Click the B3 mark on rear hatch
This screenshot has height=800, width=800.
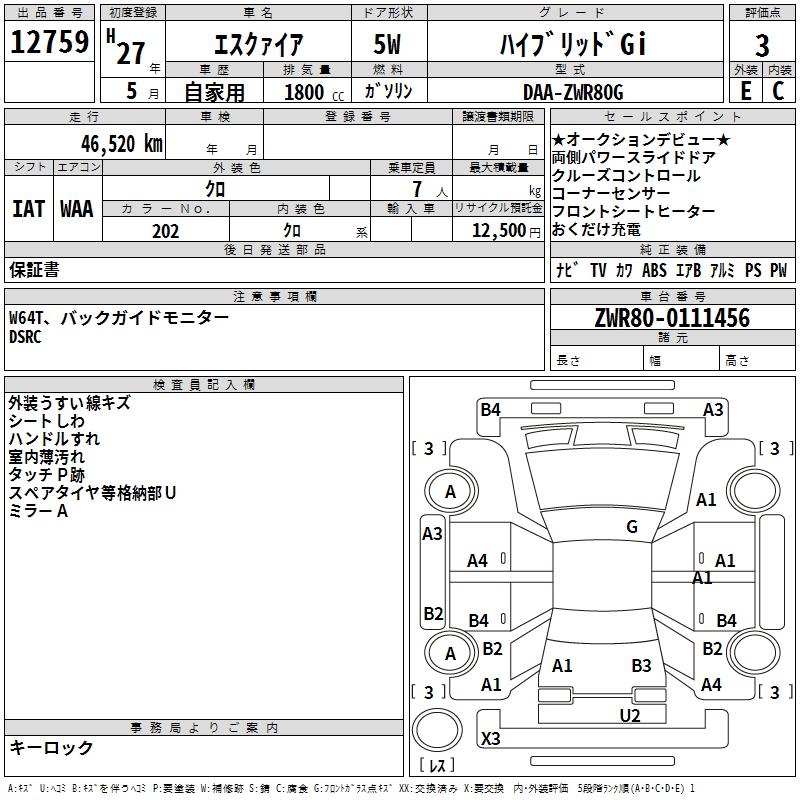641,665
